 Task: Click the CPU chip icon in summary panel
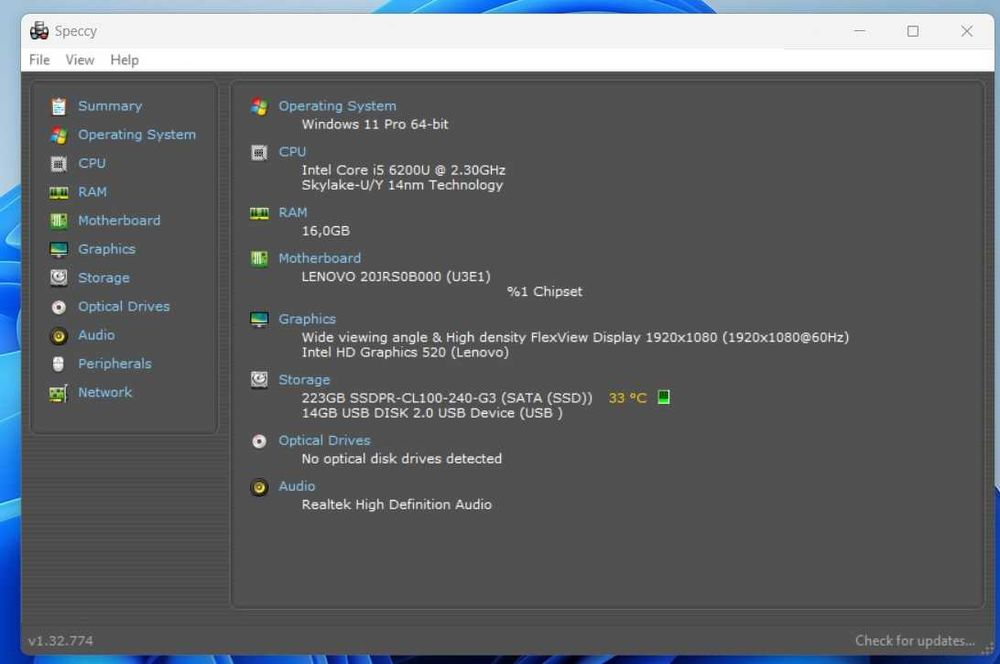pos(259,152)
